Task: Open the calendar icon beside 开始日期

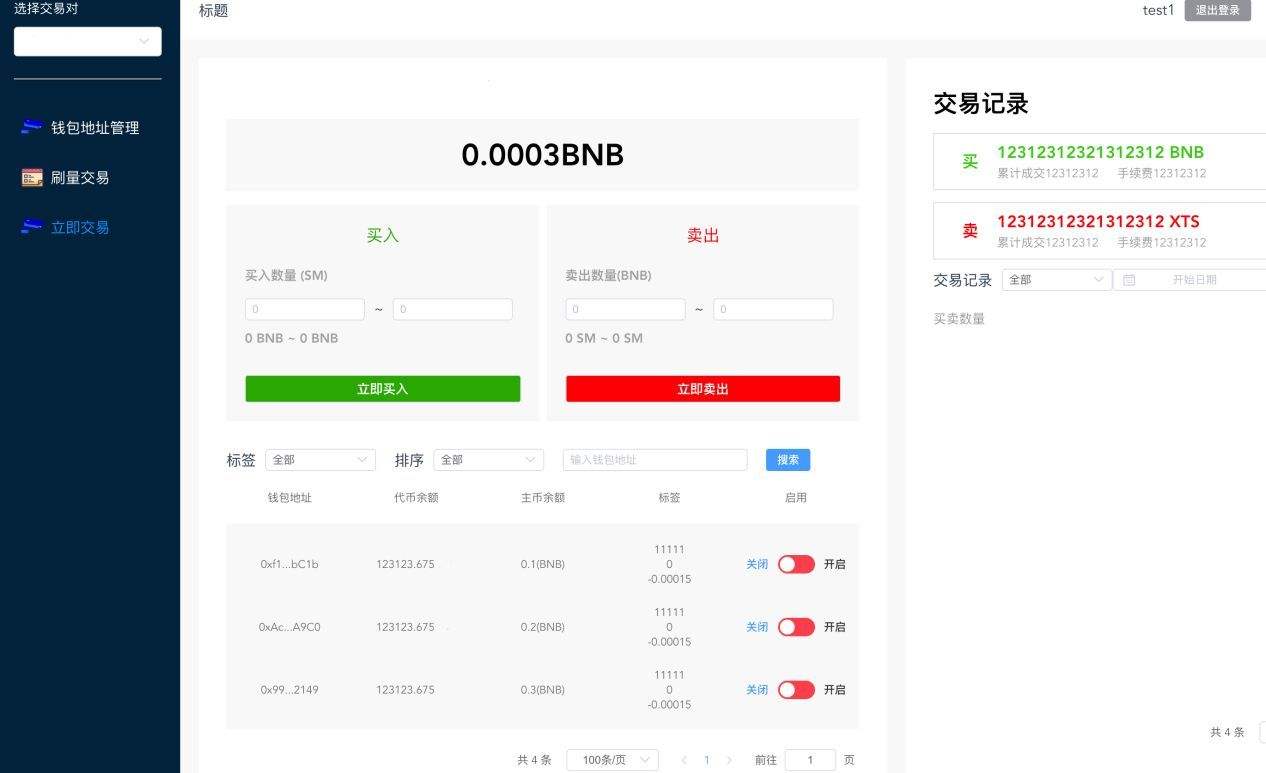Action: coord(1128,280)
